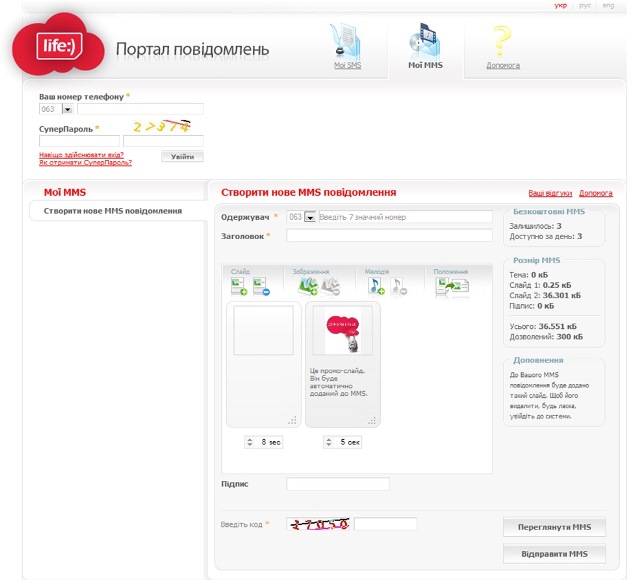This screenshot has height=580, width=634.
Task: Open the Мої MMS tab label
Action: coord(425,65)
